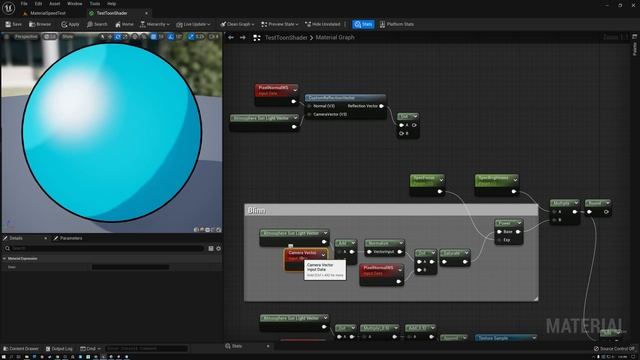The image size is (640, 360).
Task: Open the Lit view mode dropdown
Action: click(x=50, y=37)
